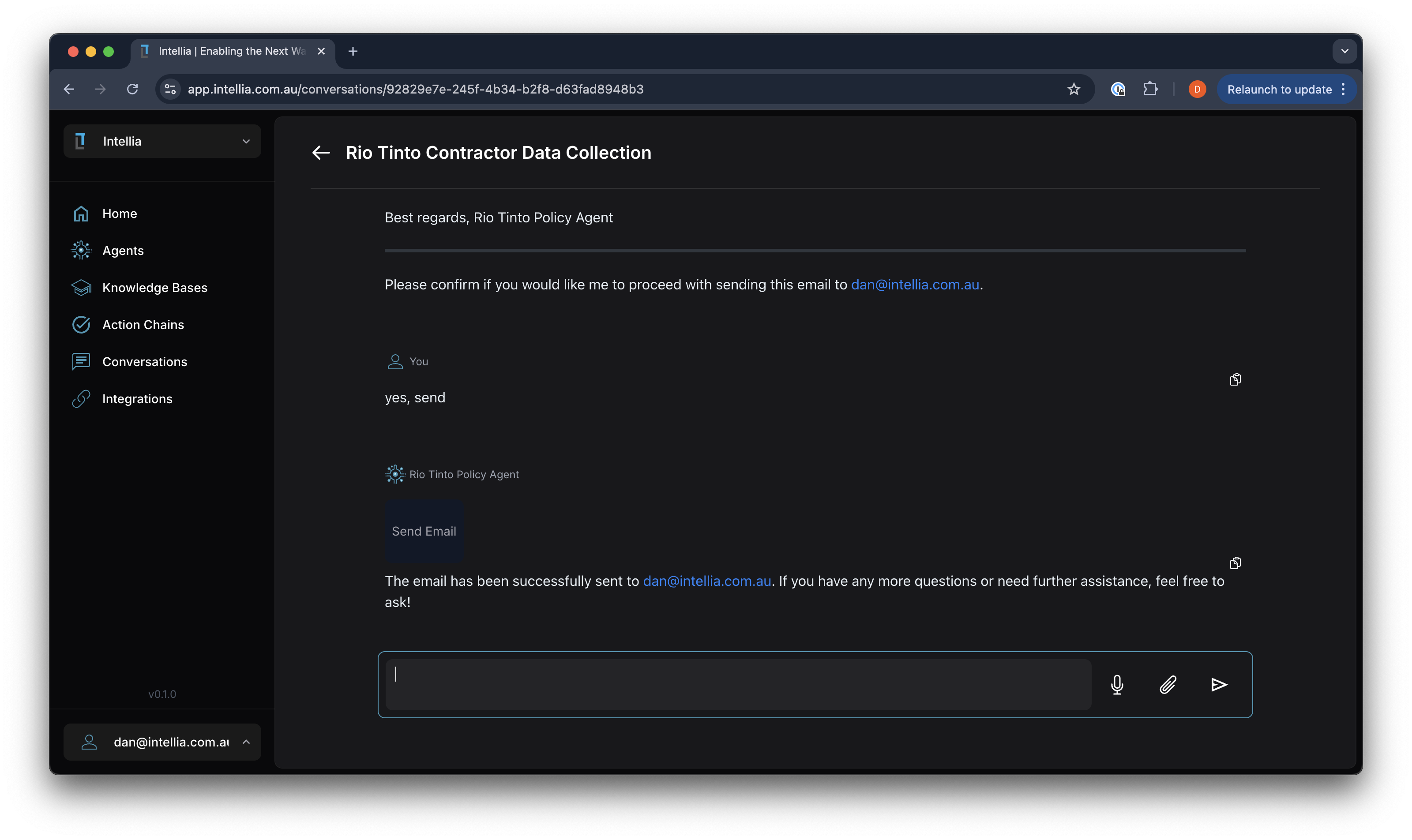
Task: Click the 'yes, send' message text
Action: tap(415, 397)
